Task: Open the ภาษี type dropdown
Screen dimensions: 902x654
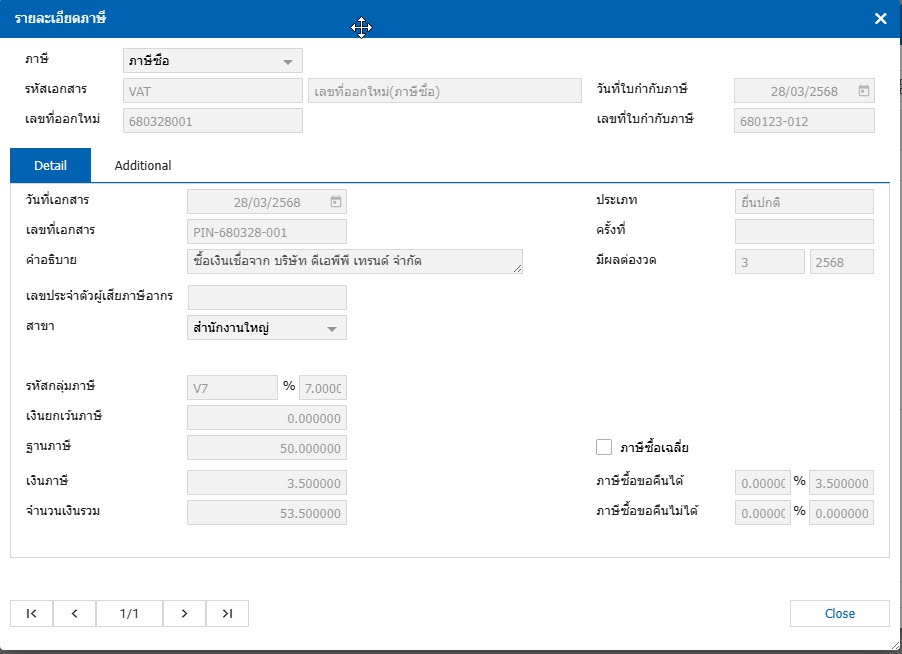Action: pos(288,62)
